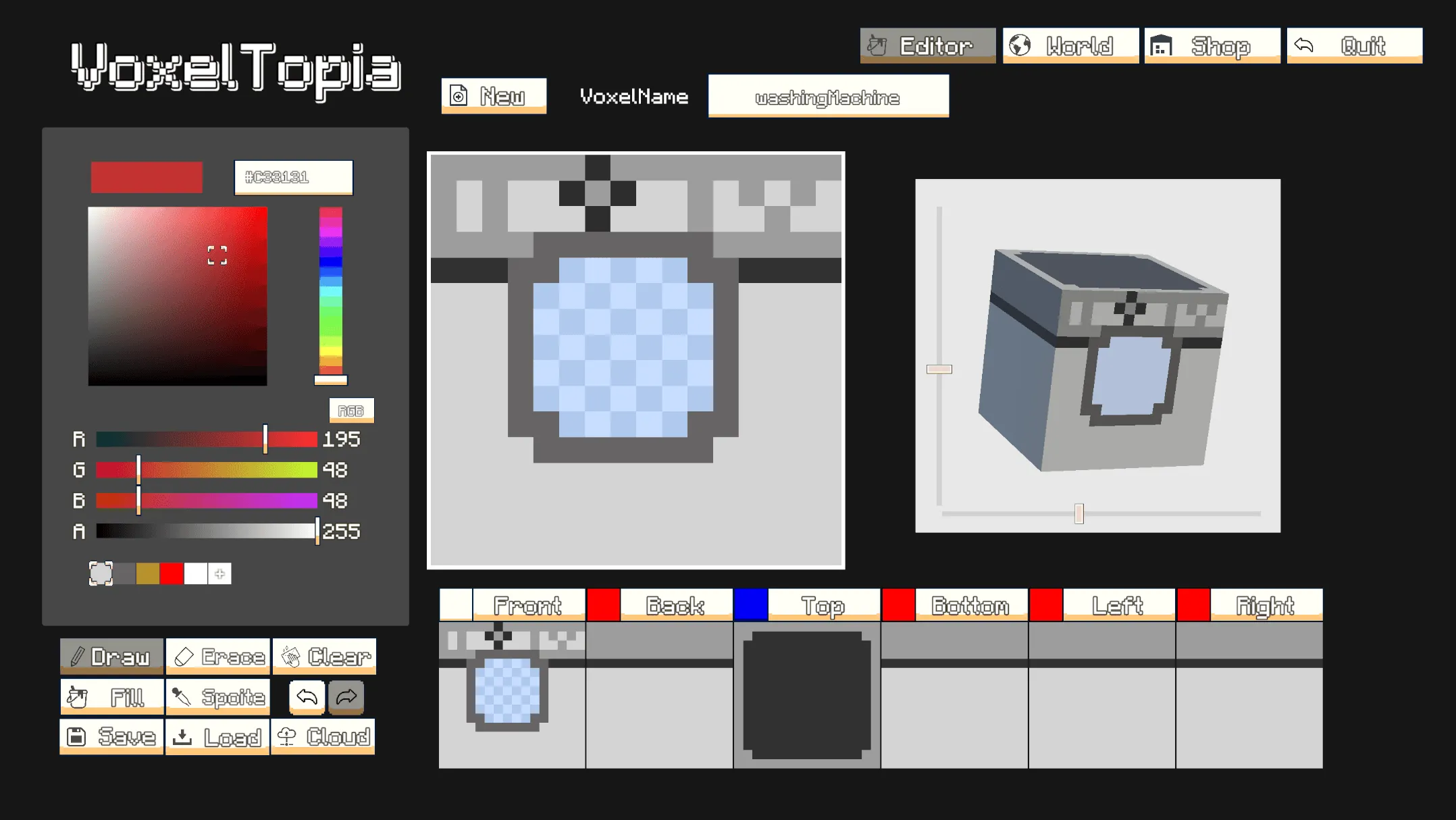Switch to the World tab
The image size is (1456, 820).
click(1070, 45)
